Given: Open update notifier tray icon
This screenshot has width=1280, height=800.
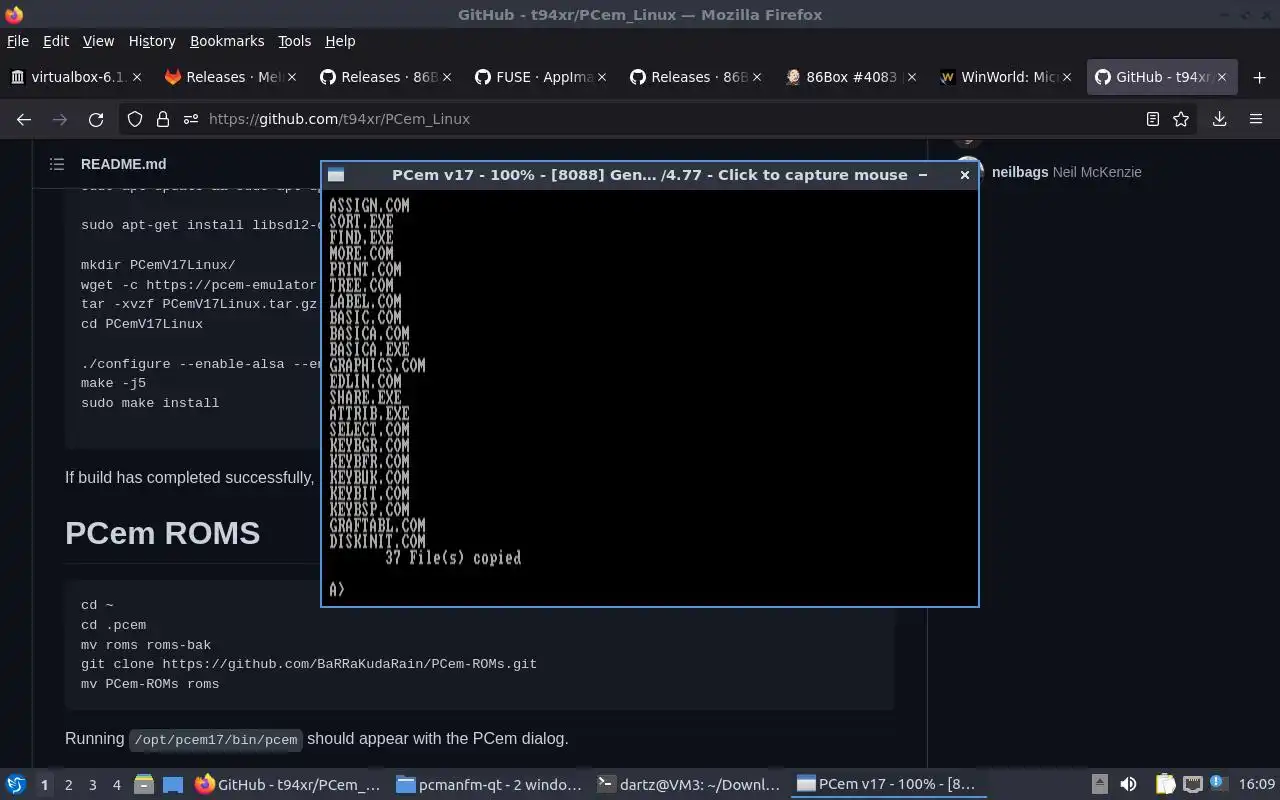Looking at the screenshot, I should pyautogui.click(x=1217, y=784).
